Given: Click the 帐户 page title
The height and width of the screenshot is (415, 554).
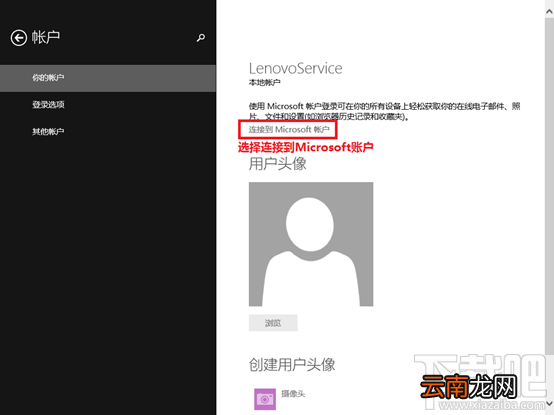Looking at the screenshot, I should [46, 37].
